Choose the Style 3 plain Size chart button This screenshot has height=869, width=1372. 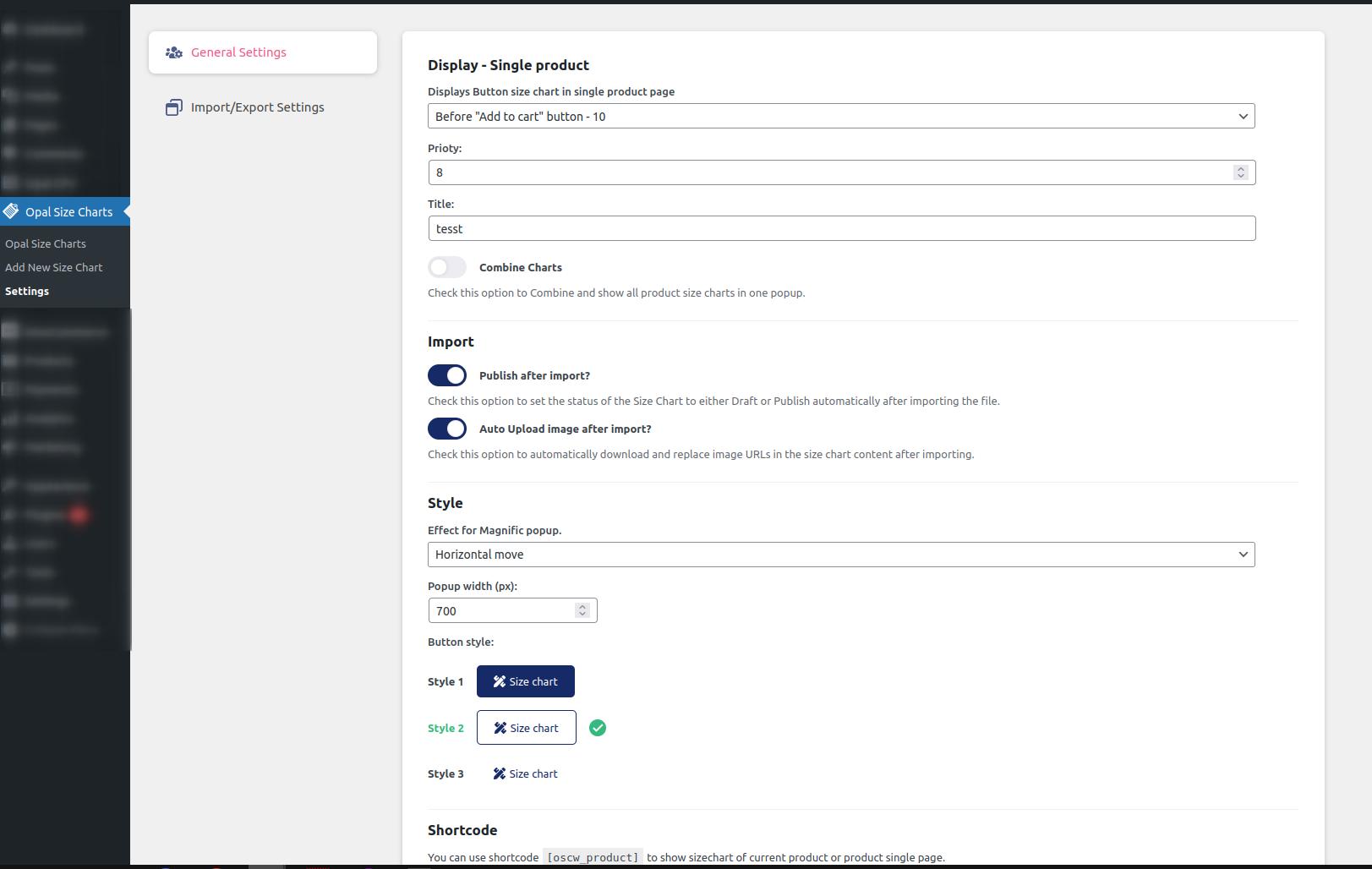pyautogui.click(x=526, y=773)
